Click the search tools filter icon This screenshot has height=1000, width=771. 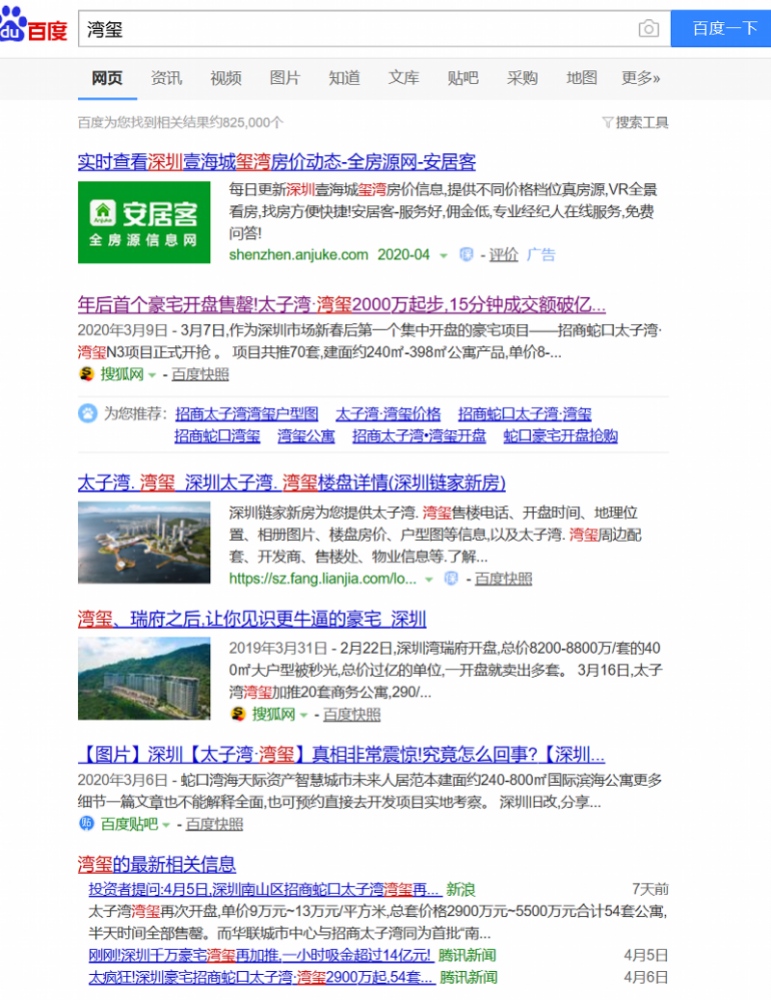coord(607,122)
